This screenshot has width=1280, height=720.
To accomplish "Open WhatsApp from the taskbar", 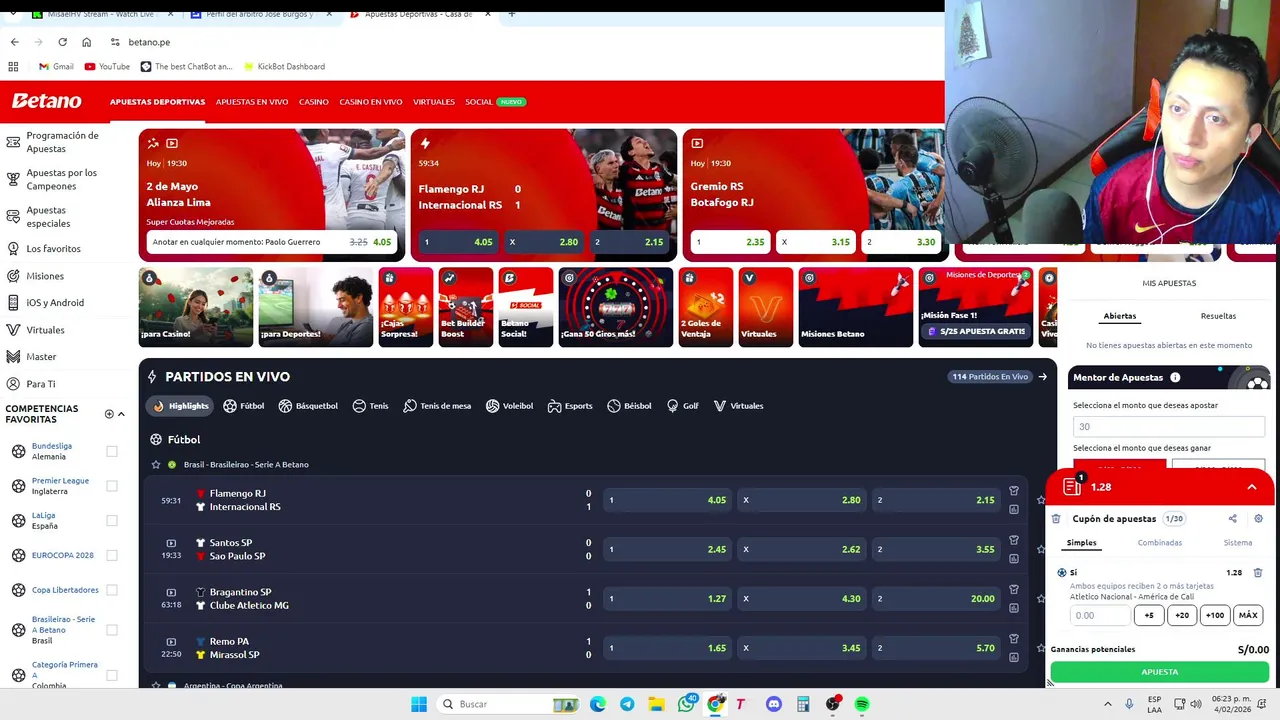I will (686, 704).
